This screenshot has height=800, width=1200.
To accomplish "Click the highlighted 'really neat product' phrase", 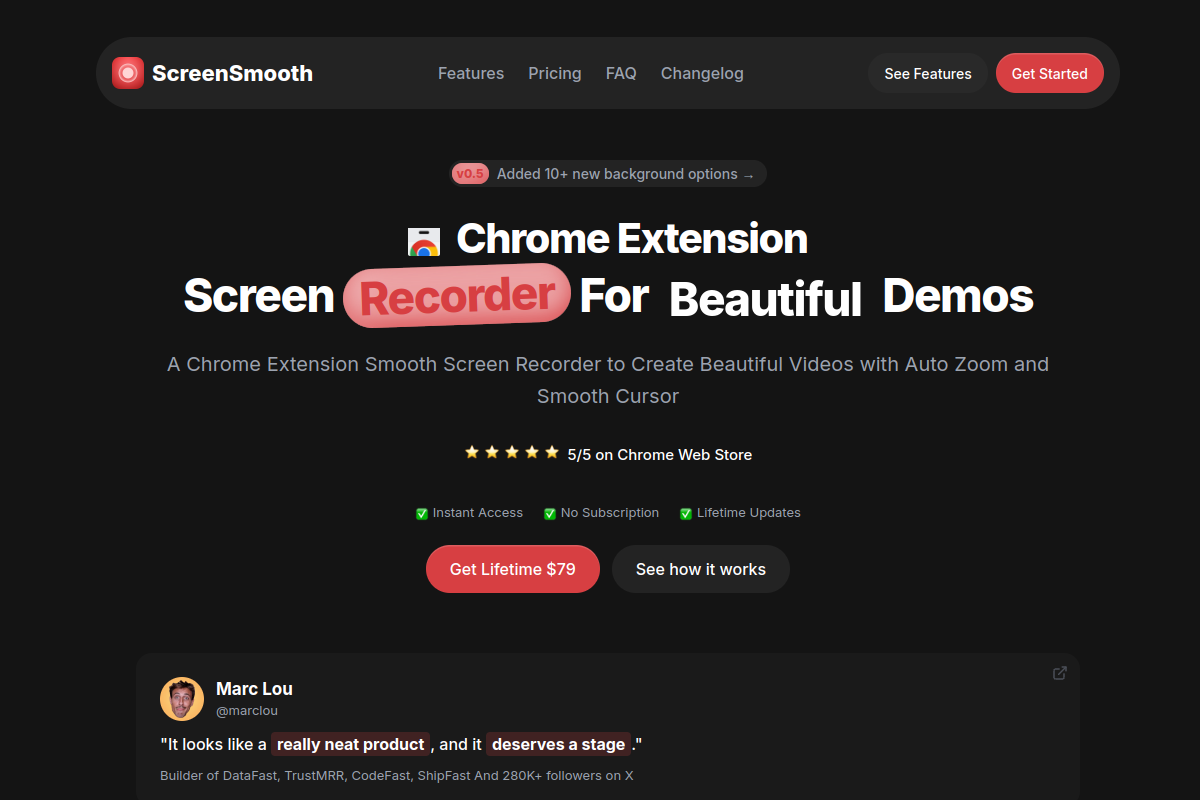I will point(350,744).
